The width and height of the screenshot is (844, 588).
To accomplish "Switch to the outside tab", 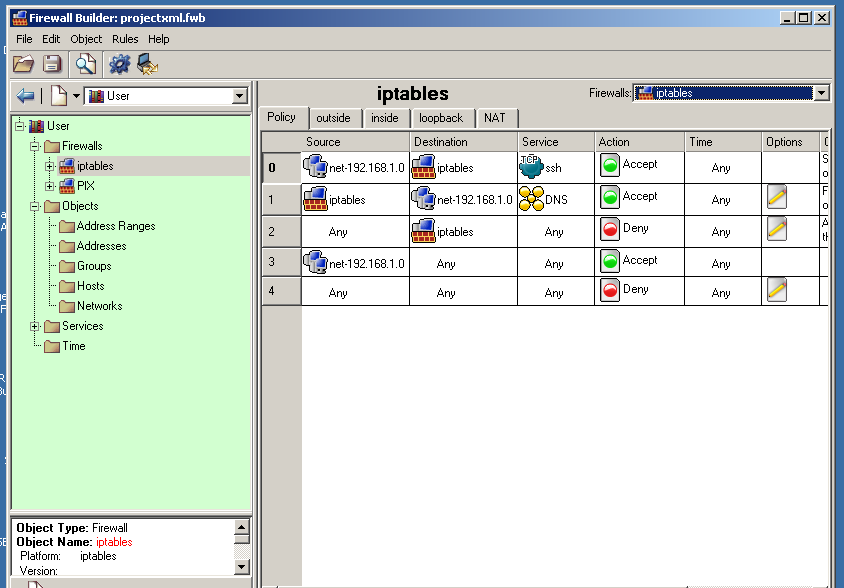I will (333, 118).
